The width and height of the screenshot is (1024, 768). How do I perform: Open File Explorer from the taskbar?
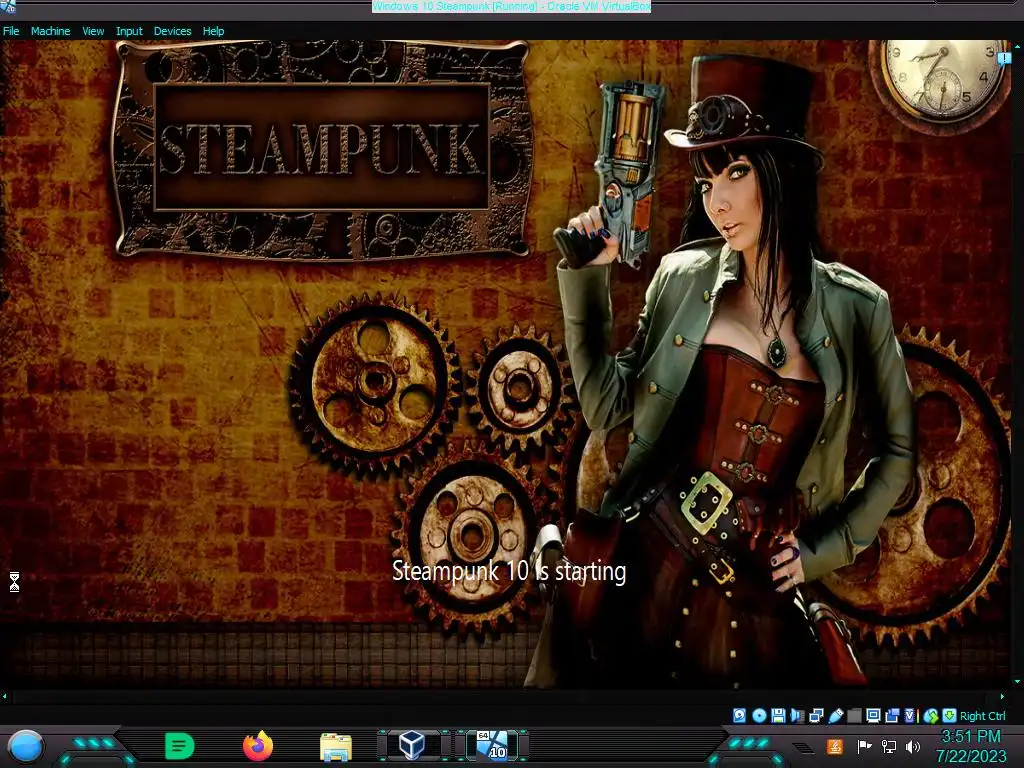[336, 747]
